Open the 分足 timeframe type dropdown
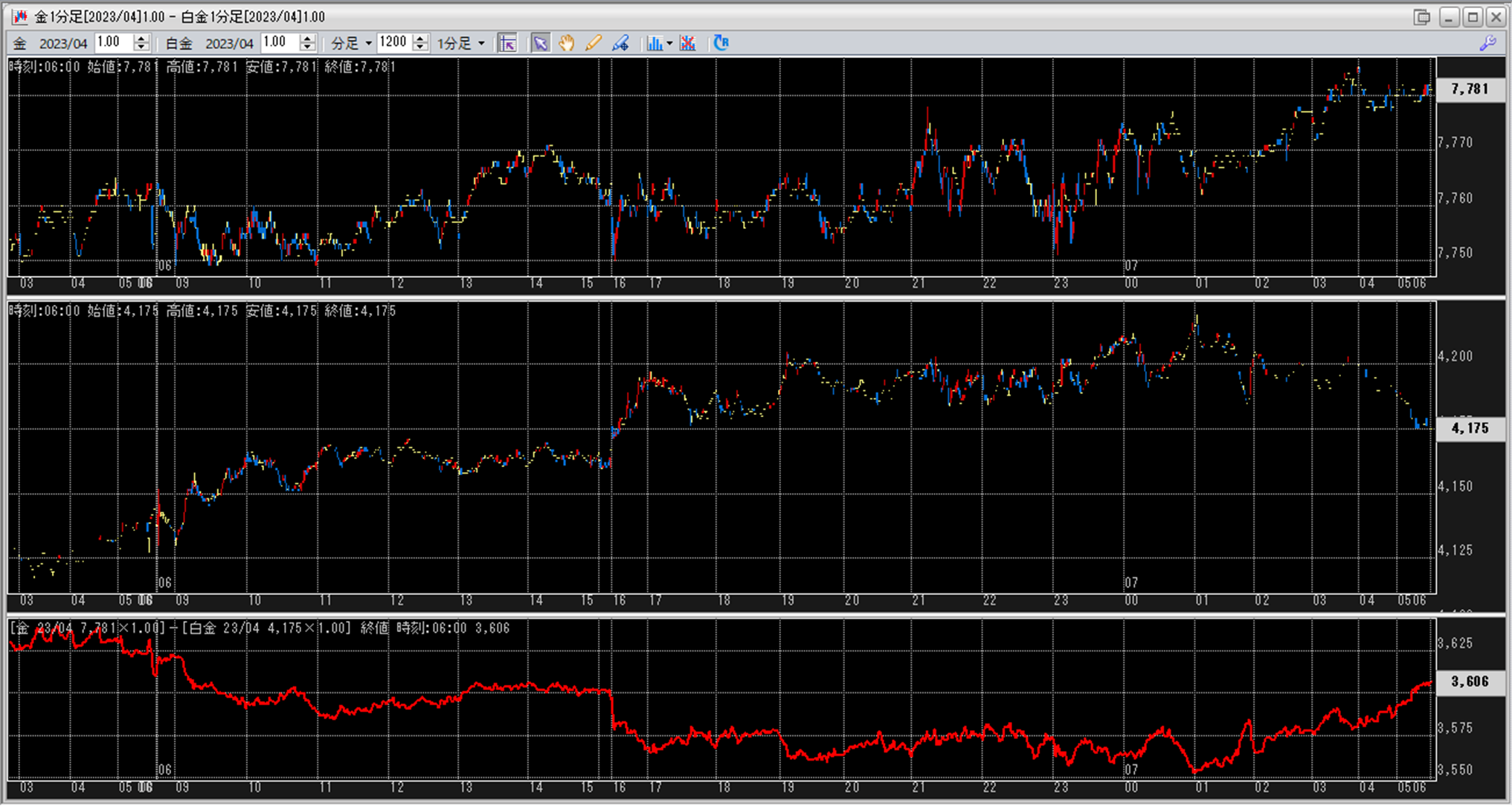Image resolution: width=1512 pixels, height=806 pixels. (352, 43)
